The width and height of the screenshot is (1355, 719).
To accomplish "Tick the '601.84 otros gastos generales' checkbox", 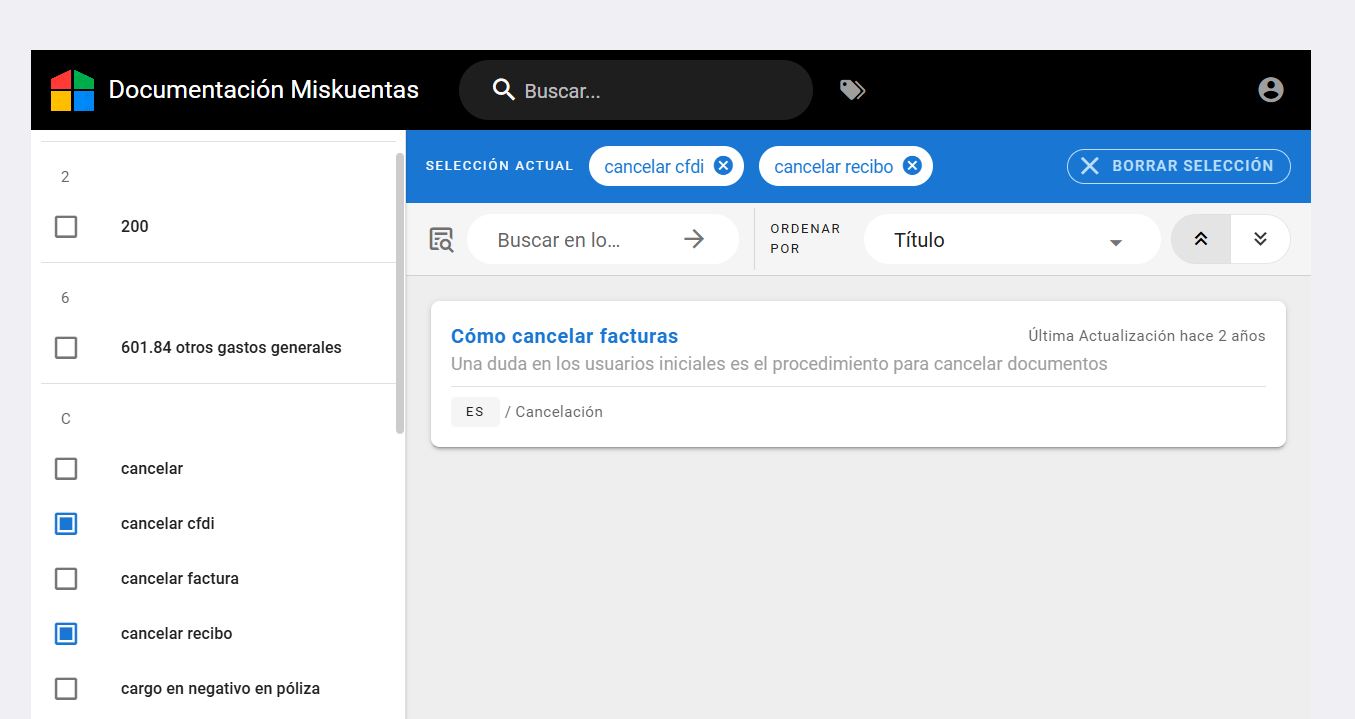I will [x=66, y=348].
